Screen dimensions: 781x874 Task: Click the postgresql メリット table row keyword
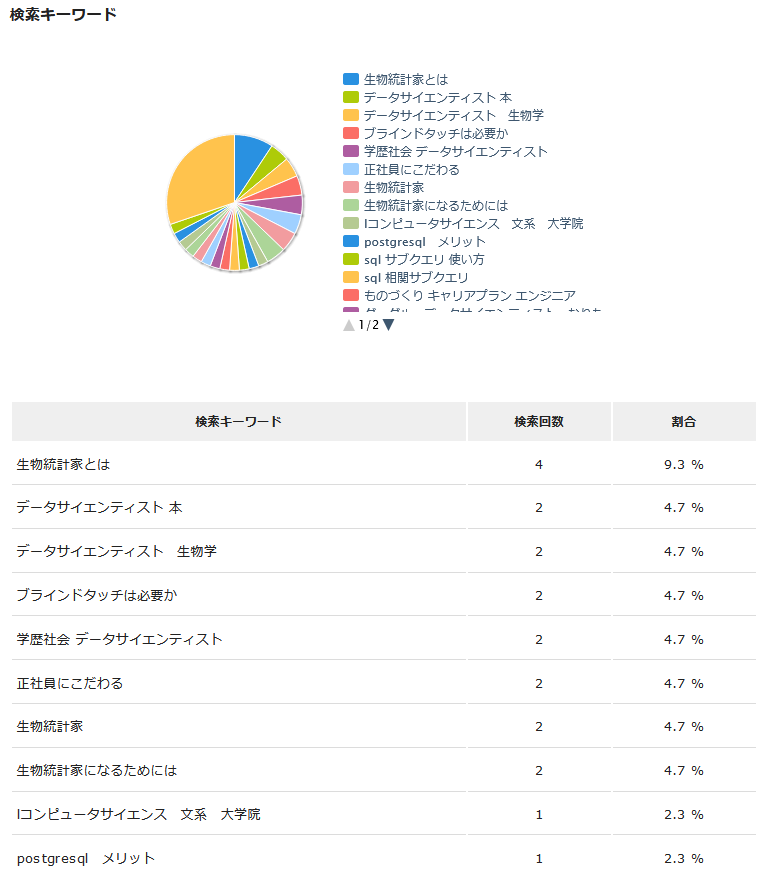(86, 858)
